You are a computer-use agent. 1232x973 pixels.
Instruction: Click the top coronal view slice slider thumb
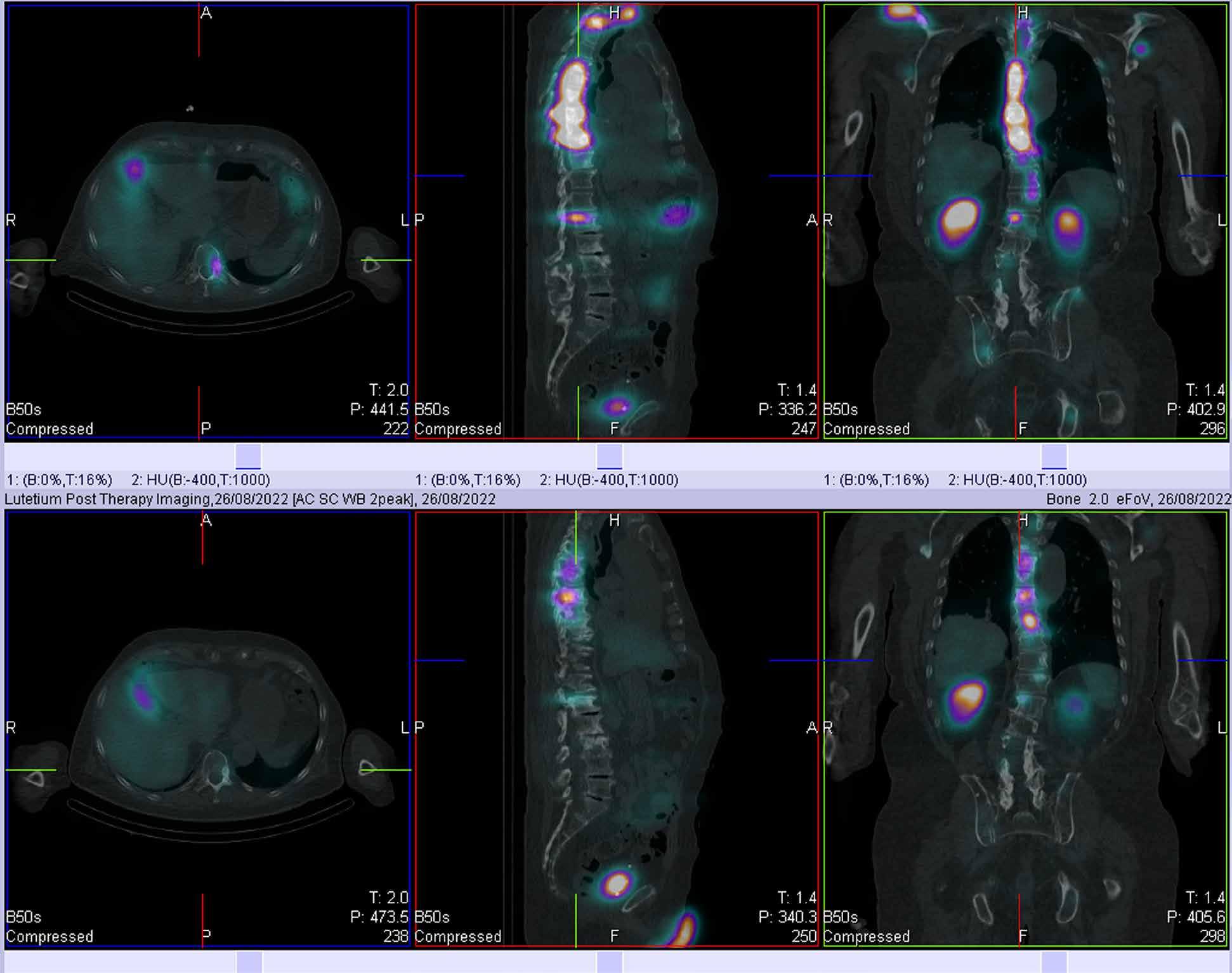click(x=1054, y=456)
